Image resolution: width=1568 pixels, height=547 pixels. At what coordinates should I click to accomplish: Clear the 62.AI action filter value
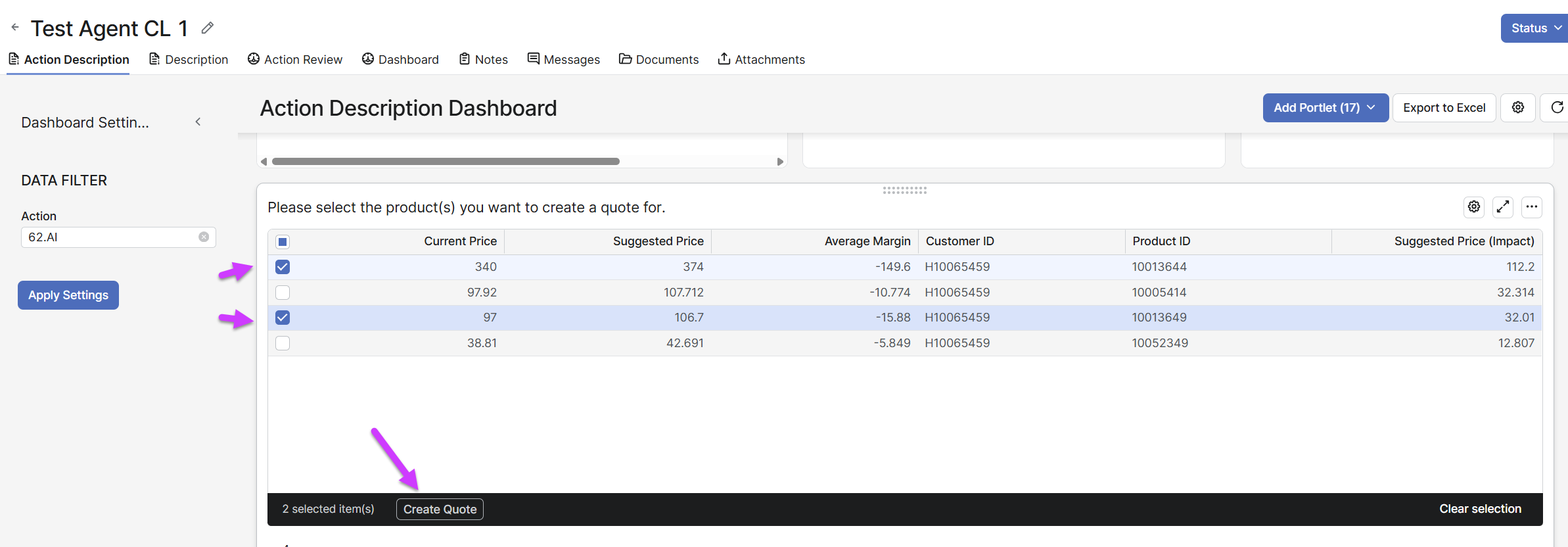[x=204, y=237]
